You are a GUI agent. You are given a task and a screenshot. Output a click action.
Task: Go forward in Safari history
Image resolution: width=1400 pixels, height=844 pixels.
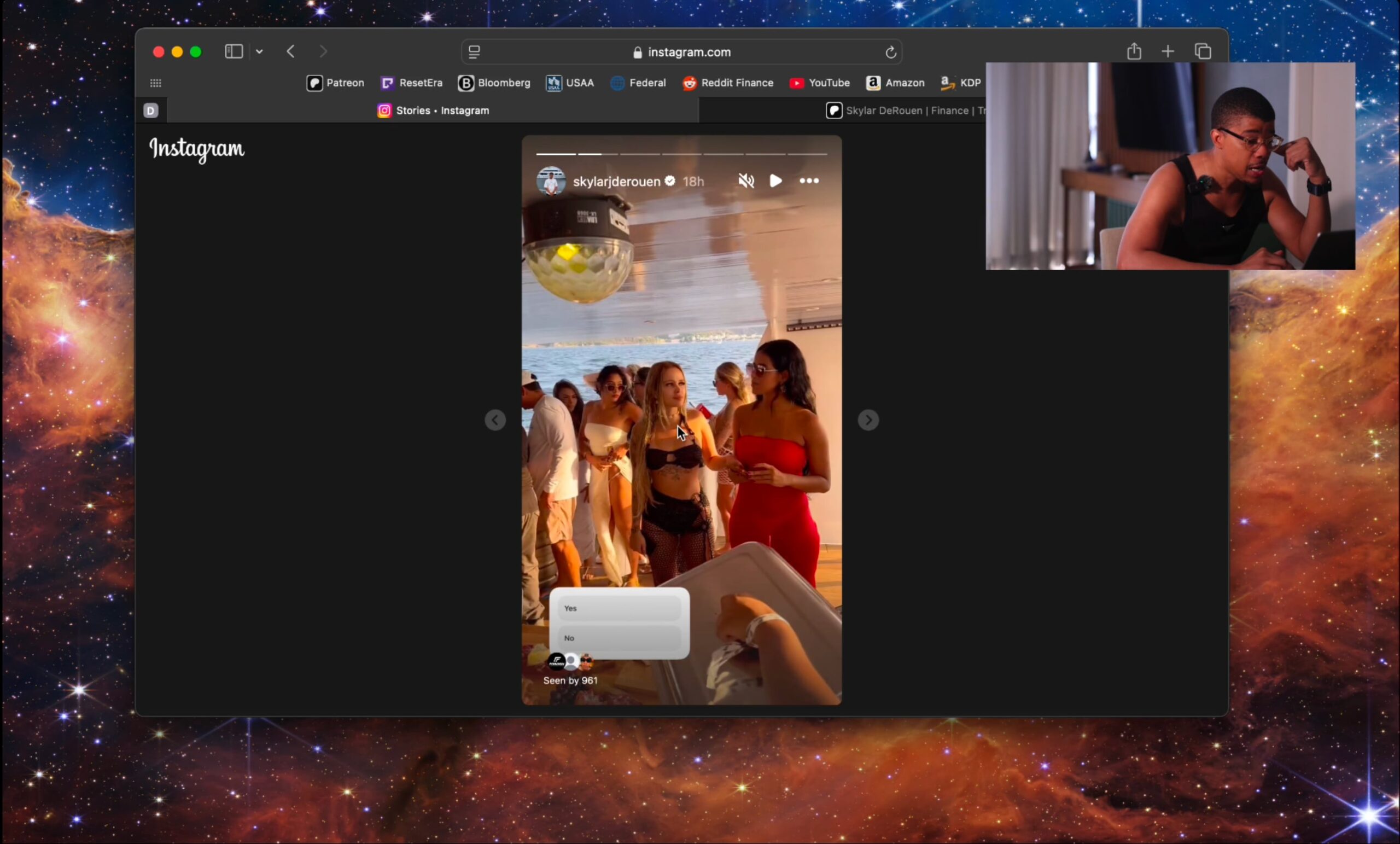[x=323, y=52]
